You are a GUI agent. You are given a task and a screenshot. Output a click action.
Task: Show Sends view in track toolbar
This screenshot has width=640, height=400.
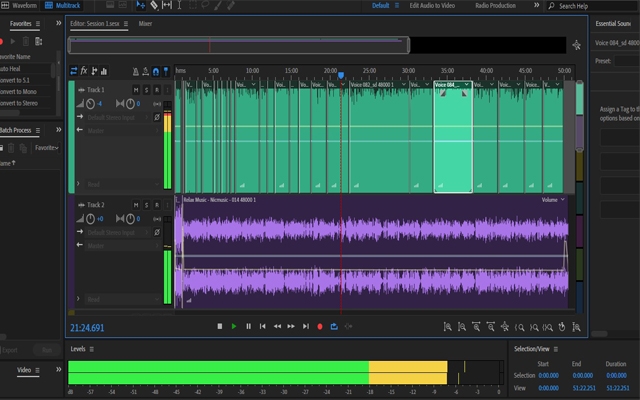click(94, 71)
